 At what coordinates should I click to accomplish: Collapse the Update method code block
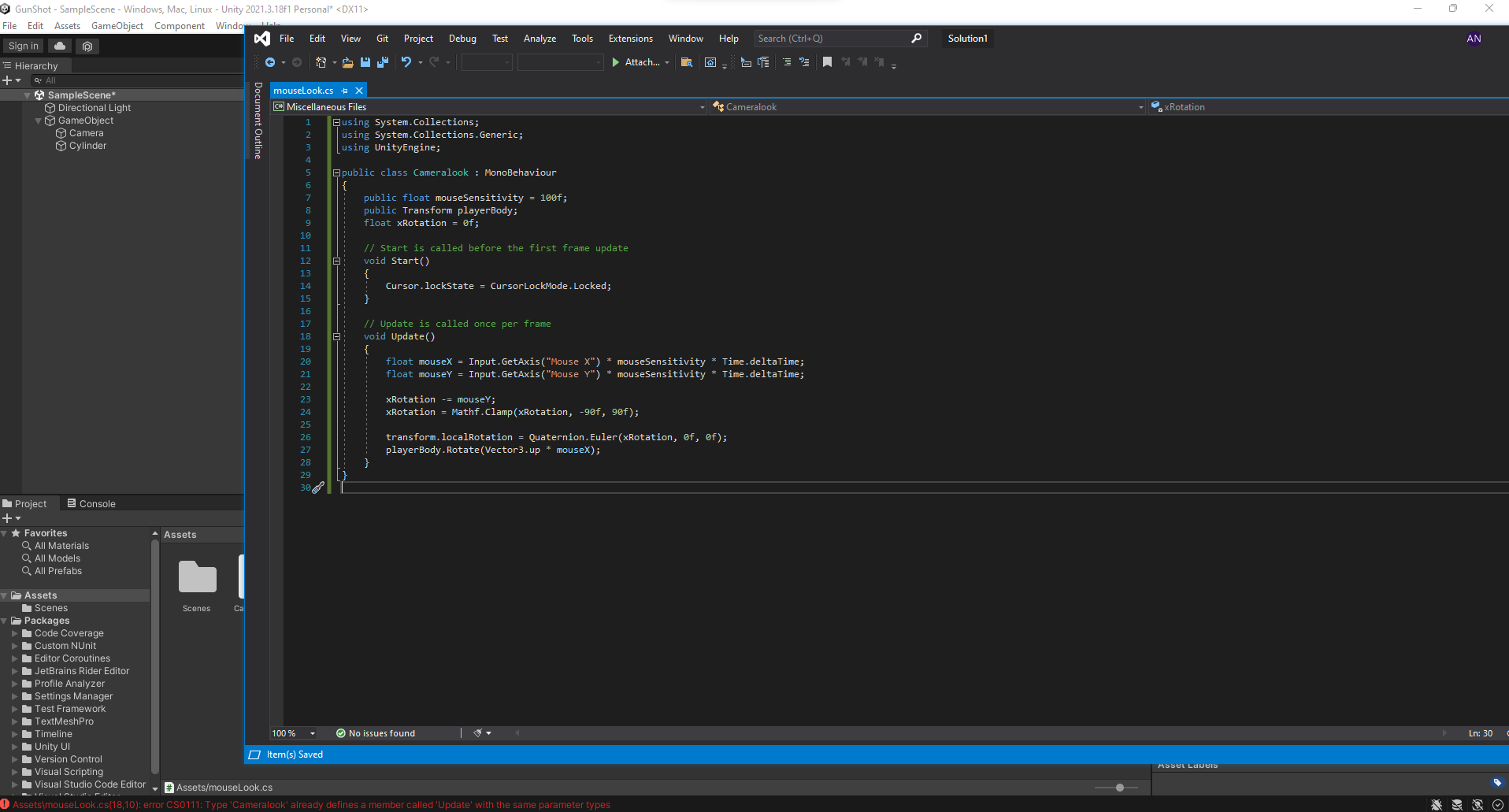tap(336, 336)
